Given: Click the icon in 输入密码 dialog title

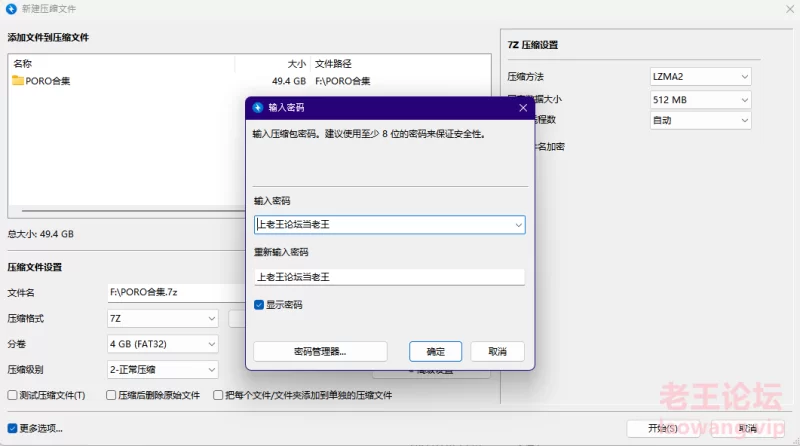Looking at the screenshot, I should click(258, 107).
